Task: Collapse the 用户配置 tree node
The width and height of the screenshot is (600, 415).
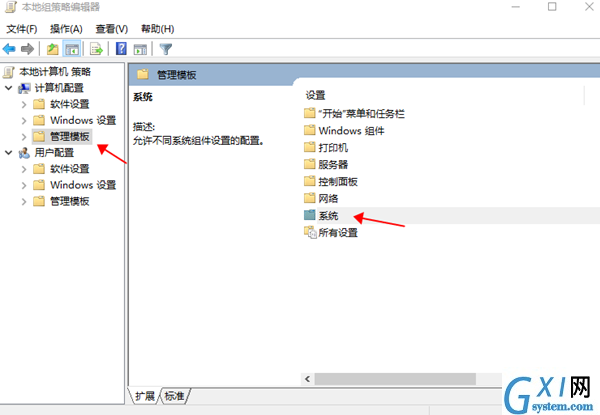Action: [8, 153]
